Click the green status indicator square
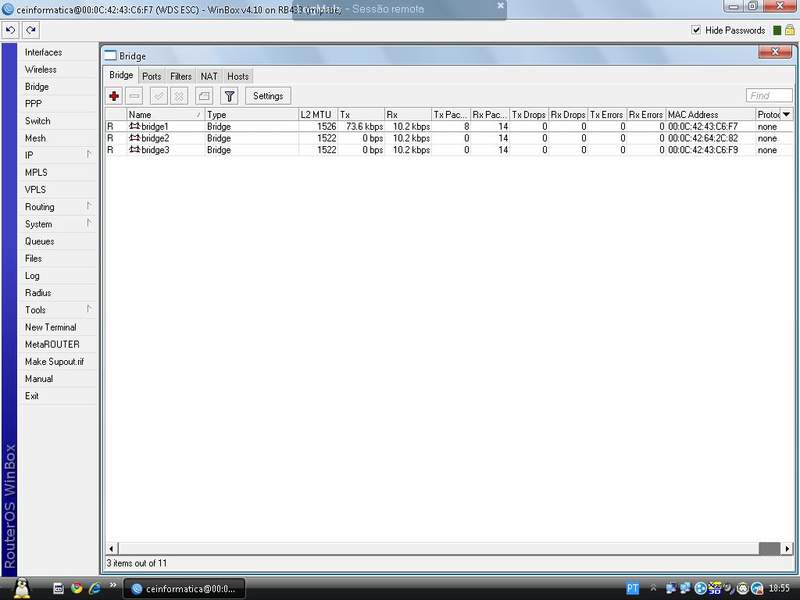The height and width of the screenshot is (600, 800). (777, 31)
